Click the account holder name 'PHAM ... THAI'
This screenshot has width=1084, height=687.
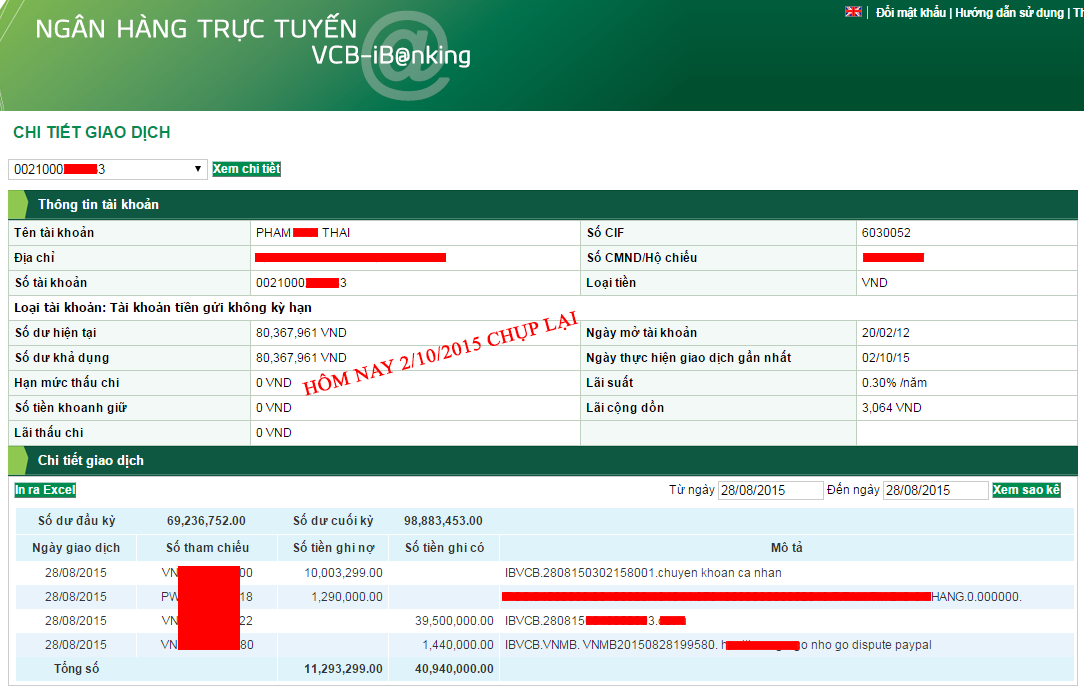tap(303, 233)
